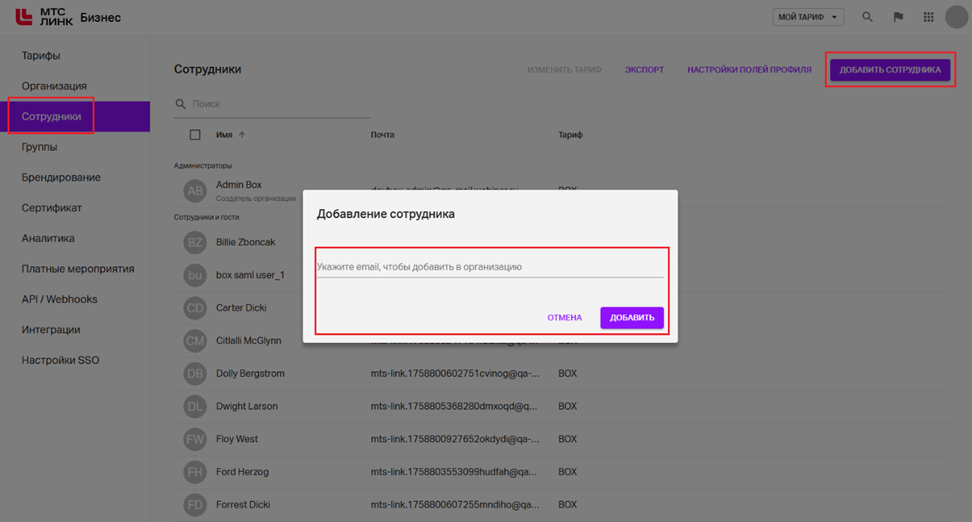Click the DL avatar of Dwight Larson
This screenshot has width=972, height=522.
click(195, 407)
